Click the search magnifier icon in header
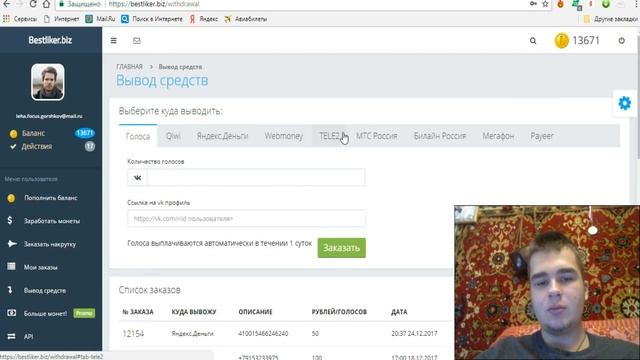This screenshot has width=640, height=360. pyautogui.click(x=533, y=41)
